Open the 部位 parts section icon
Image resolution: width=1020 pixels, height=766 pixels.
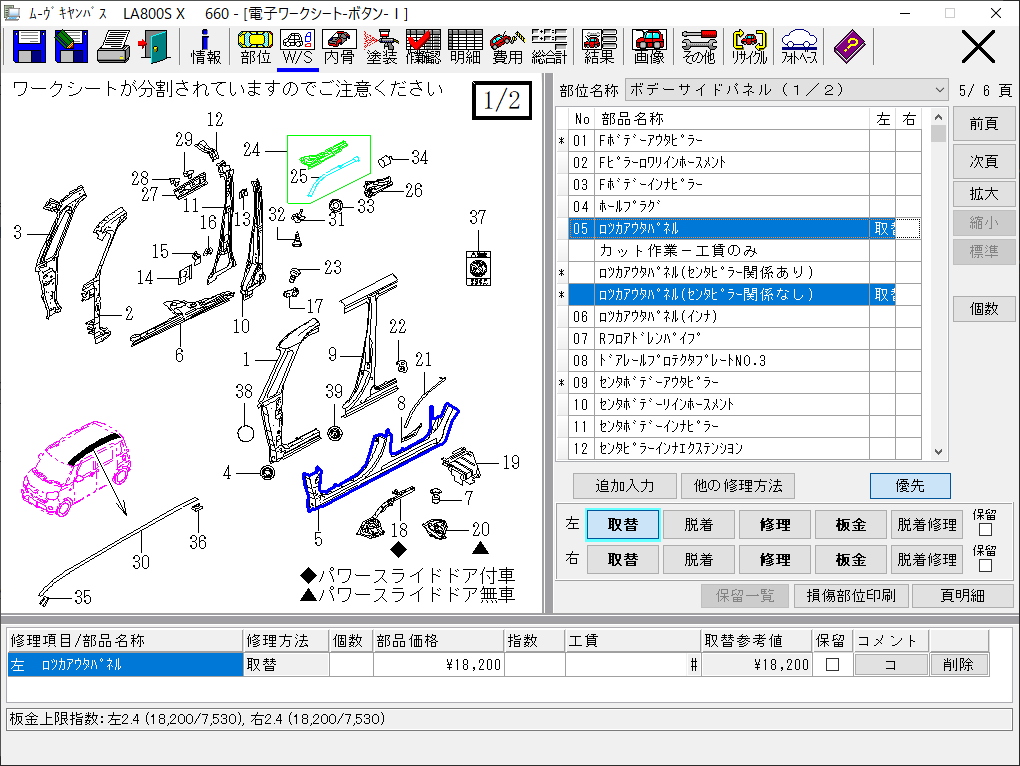point(256,46)
